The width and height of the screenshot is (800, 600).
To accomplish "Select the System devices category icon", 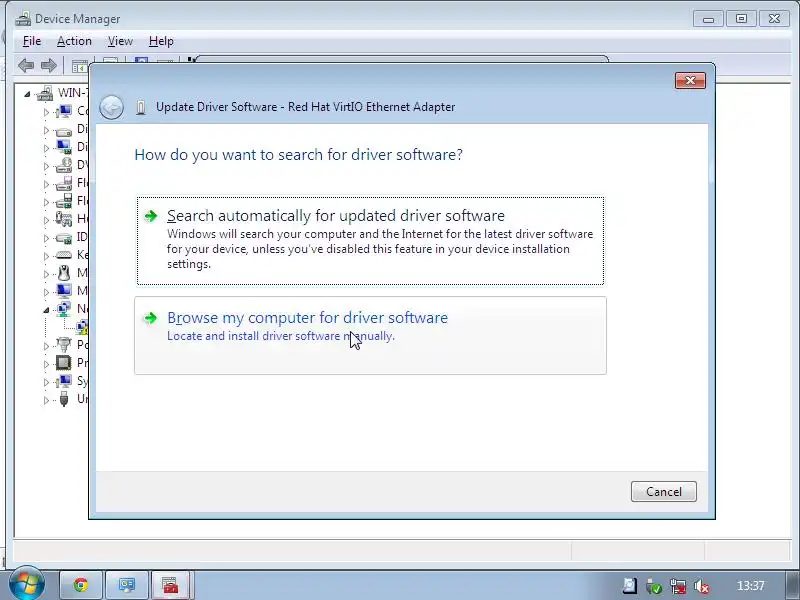I will [x=64, y=381].
